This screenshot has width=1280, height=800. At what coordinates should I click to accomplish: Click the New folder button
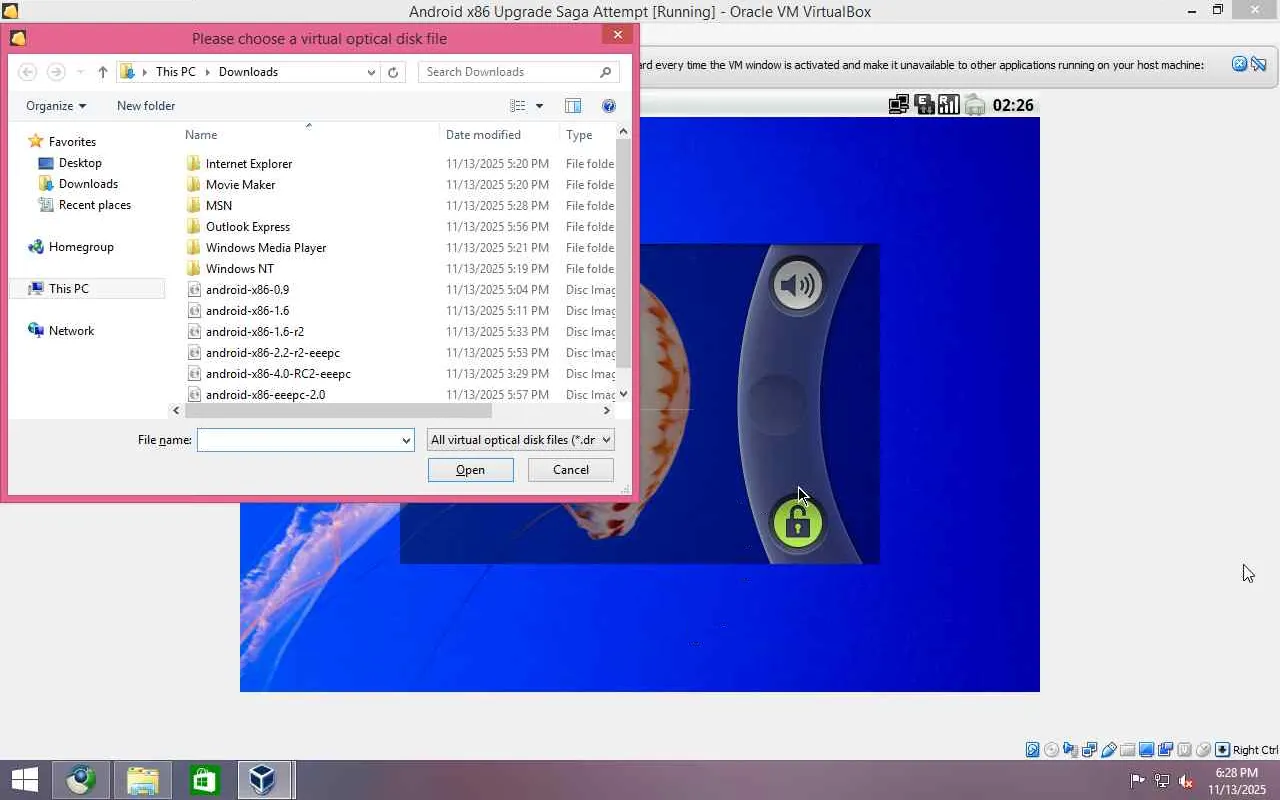(x=146, y=106)
